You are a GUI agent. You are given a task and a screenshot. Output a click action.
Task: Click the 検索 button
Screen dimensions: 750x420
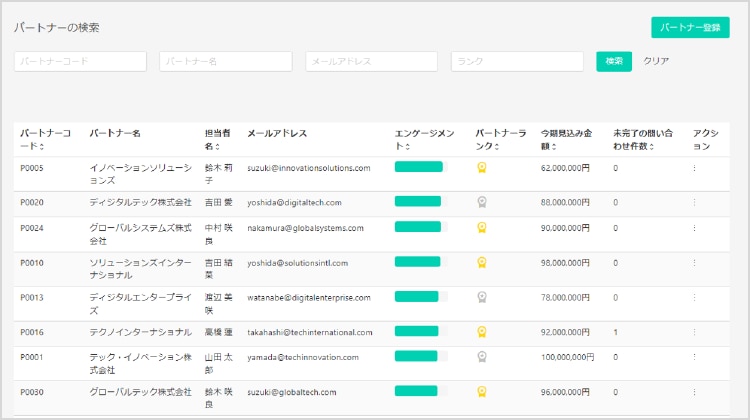(614, 61)
